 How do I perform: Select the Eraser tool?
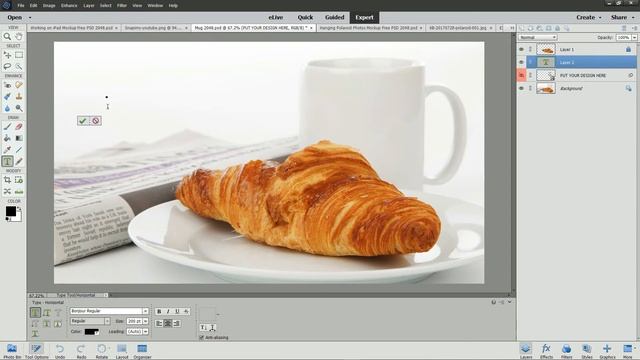click(x=19, y=127)
